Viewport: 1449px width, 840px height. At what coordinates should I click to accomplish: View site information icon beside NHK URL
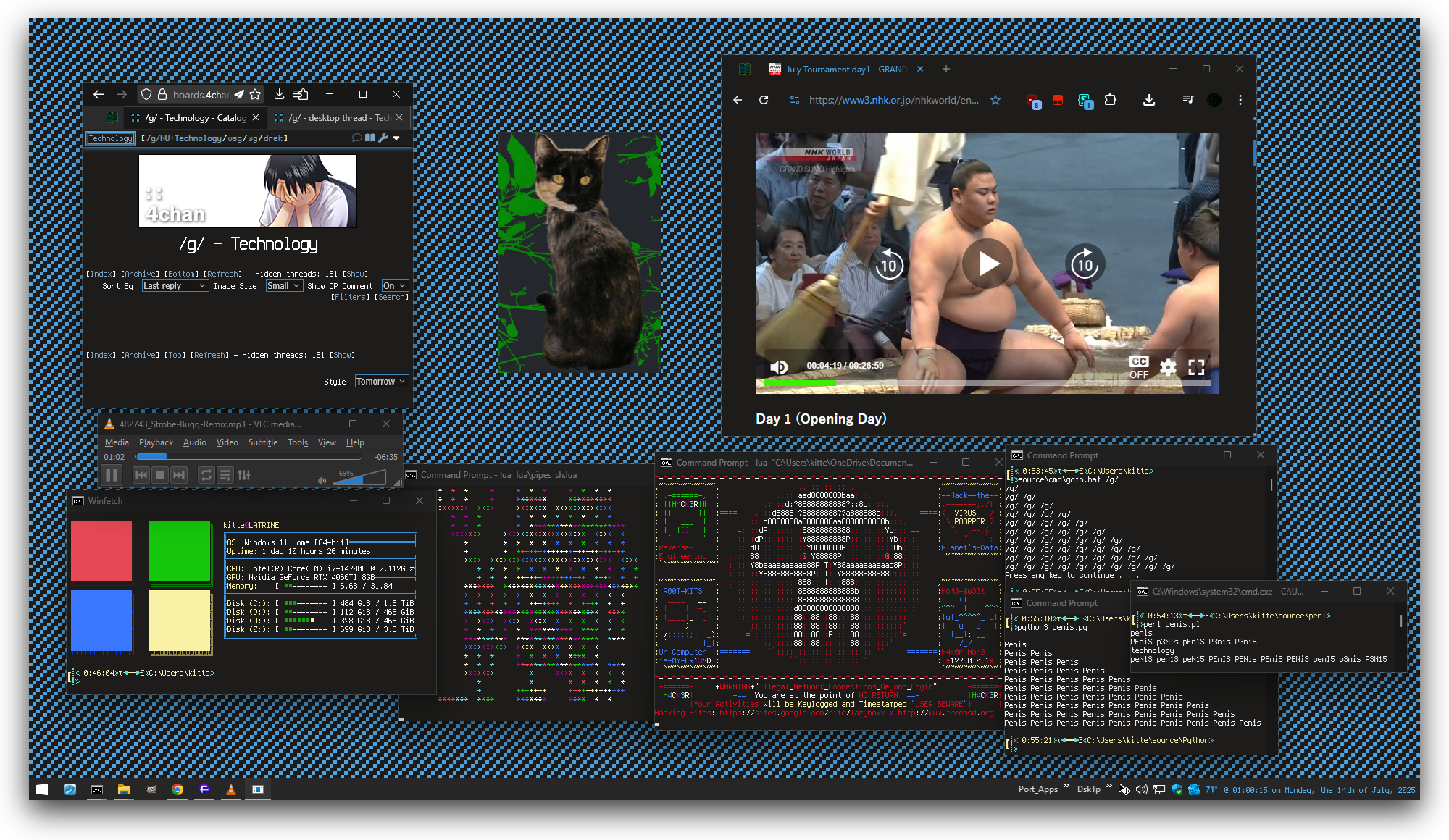pos(795,100)
